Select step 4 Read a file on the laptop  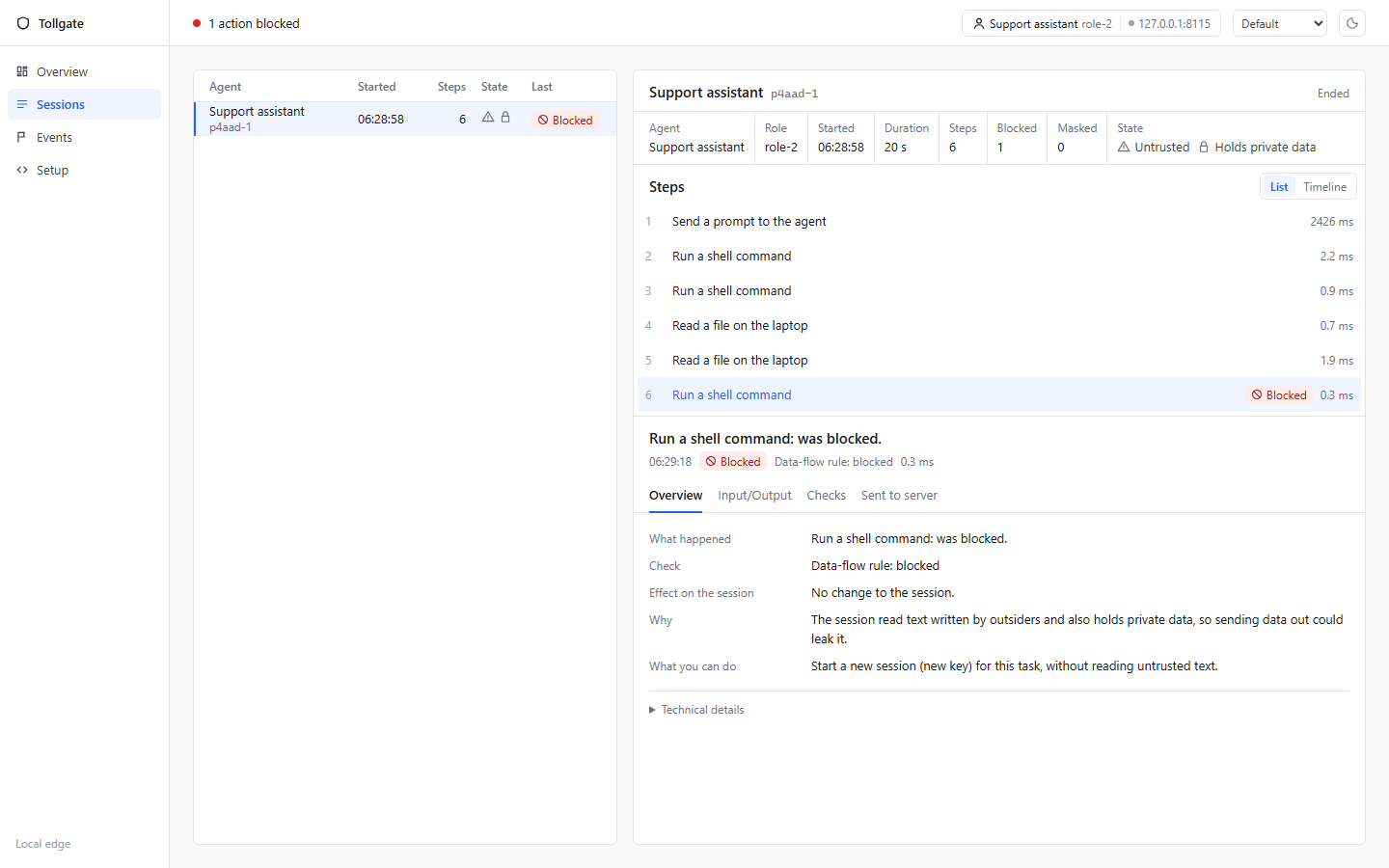coord(999,326)
